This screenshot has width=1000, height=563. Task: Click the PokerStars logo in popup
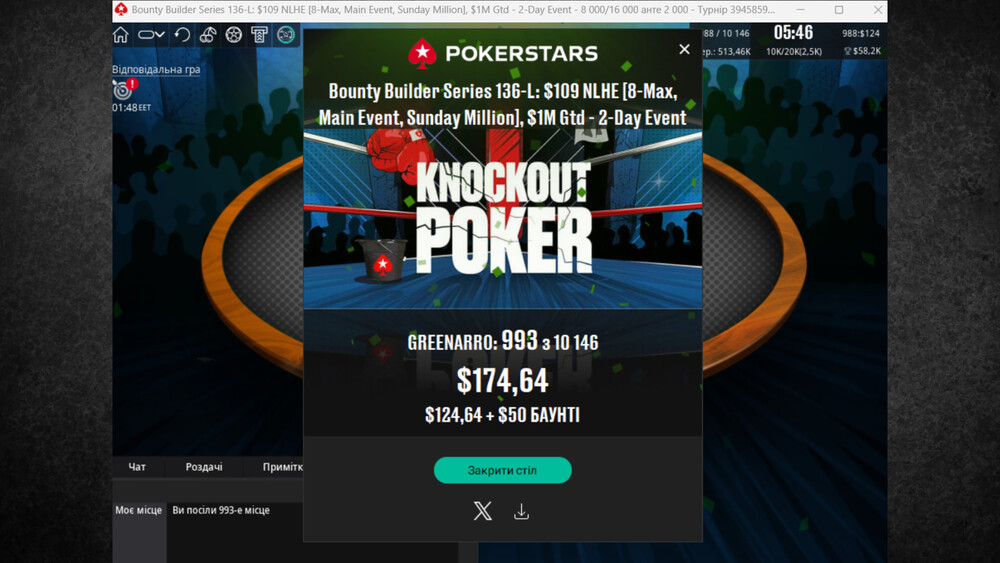(503, 54)
